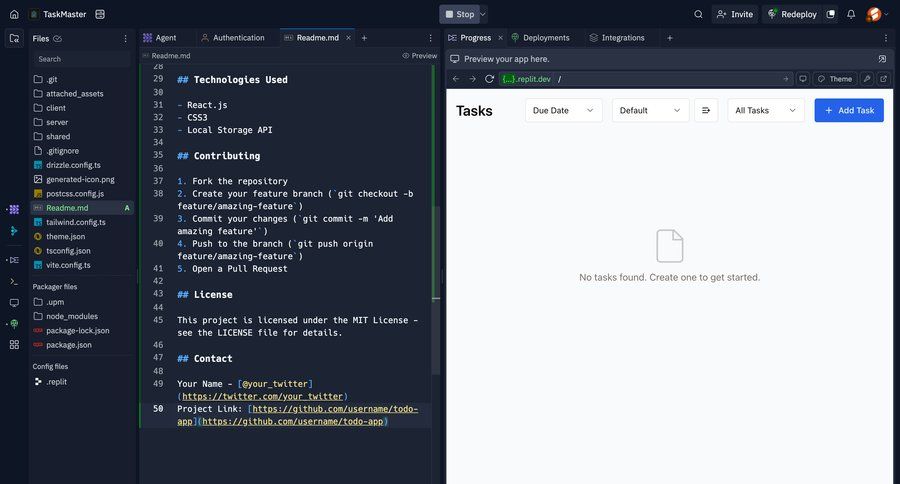Image resolution: width=900 pixels, height=484 pixels.
Task: Click the Replit home icon
Action: pos(14,14)
